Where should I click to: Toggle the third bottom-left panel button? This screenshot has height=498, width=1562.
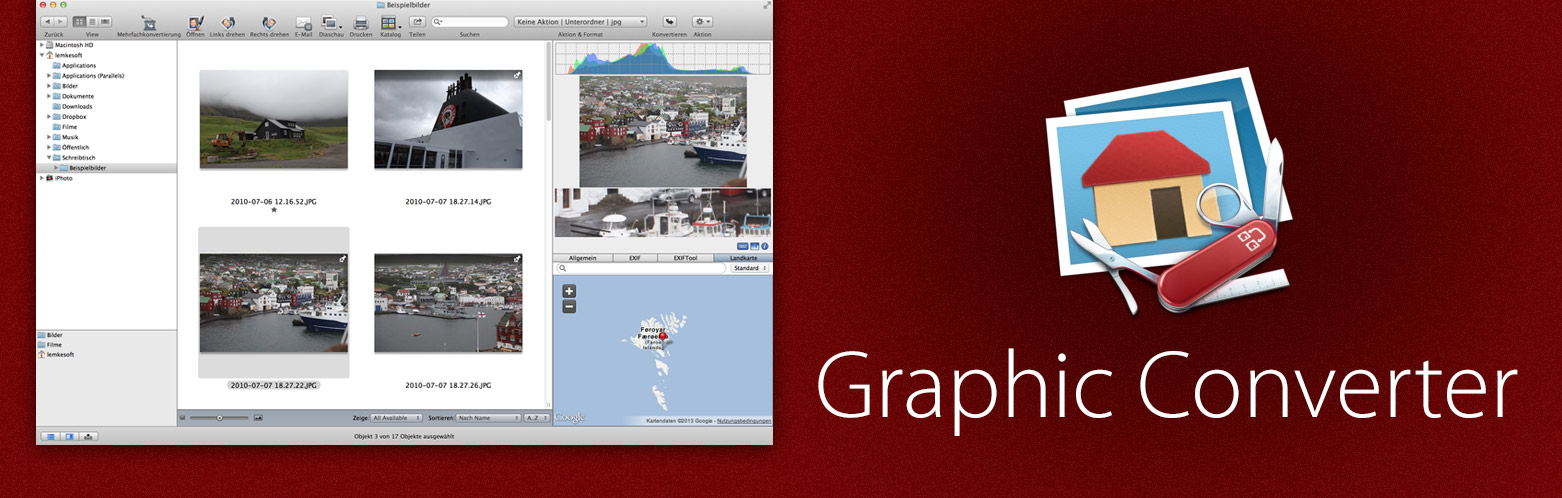(x=89, y=436)
